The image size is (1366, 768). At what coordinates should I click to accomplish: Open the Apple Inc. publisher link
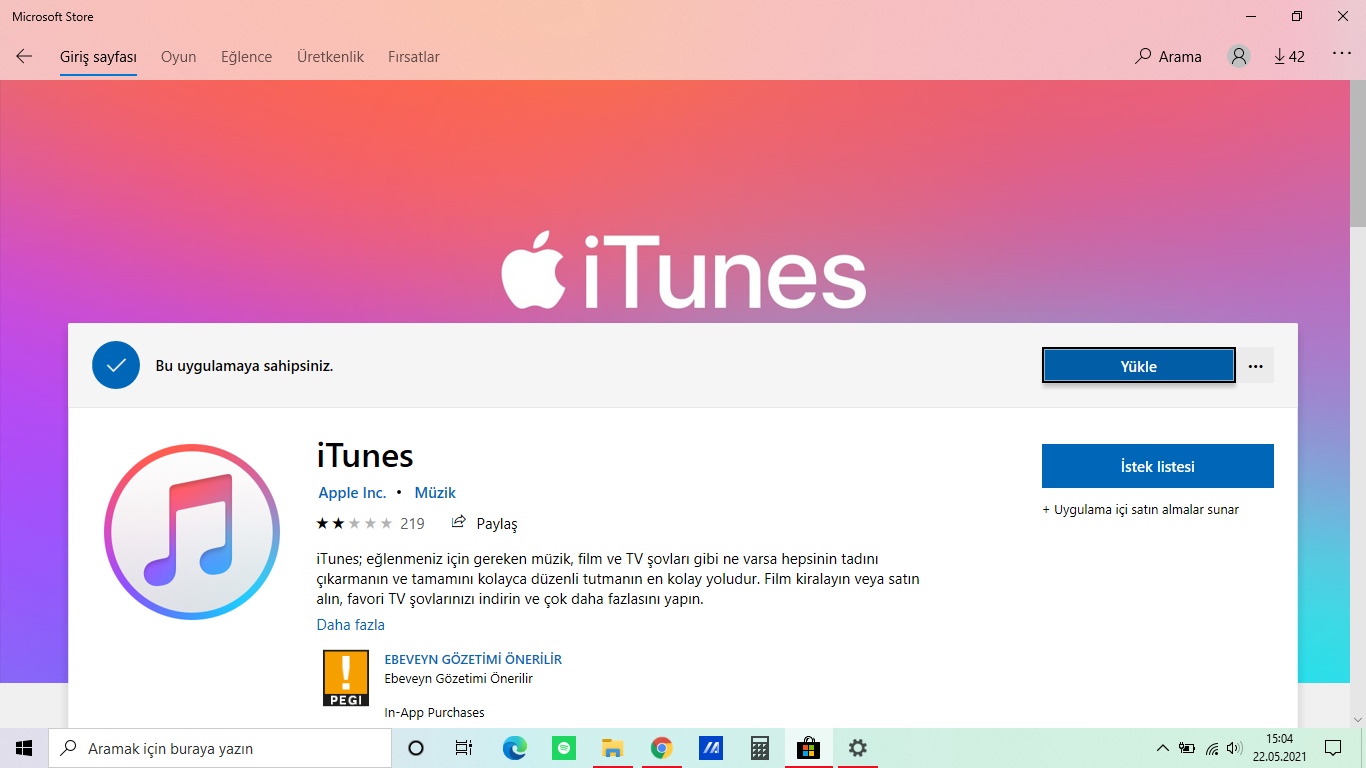click(x=352, y=493)
